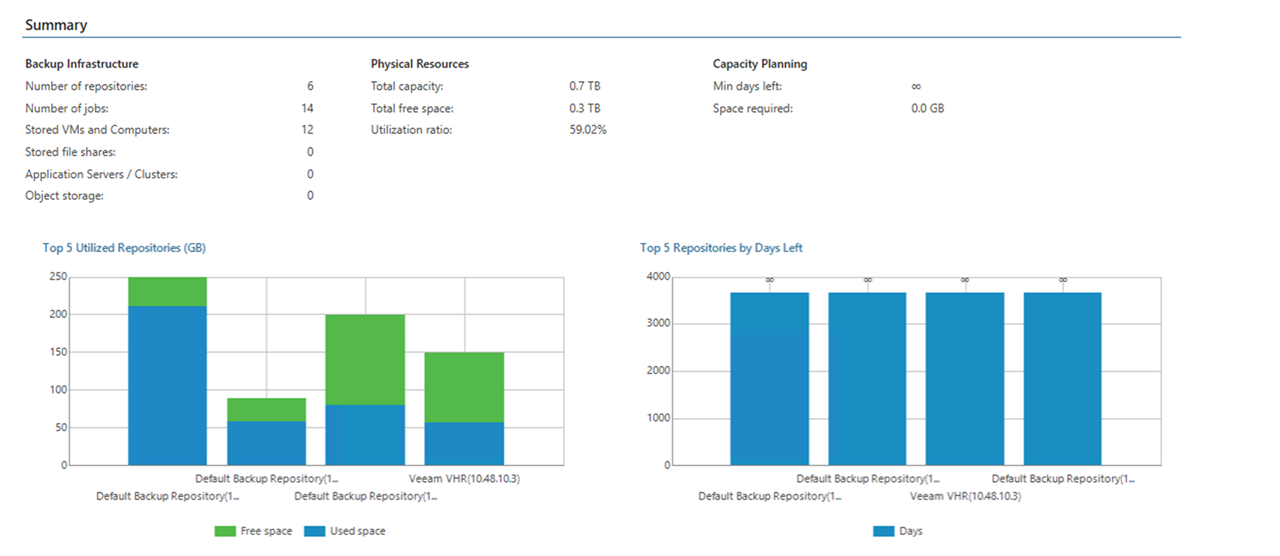Viewport: 1280px width, 556px height.
Task: Click the Space required value 0.0 GB
Action: (927, 108)
